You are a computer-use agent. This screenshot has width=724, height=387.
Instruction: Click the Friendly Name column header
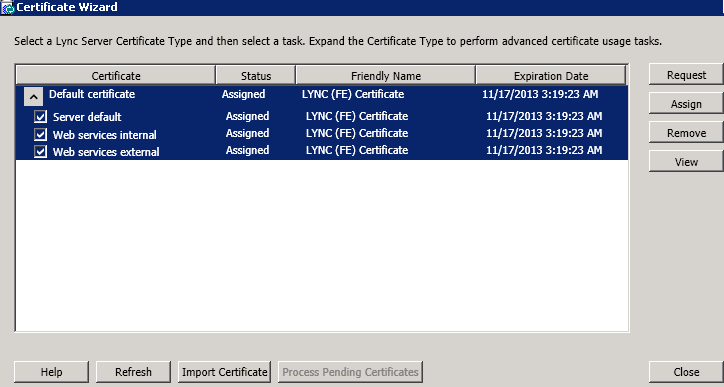[x=386, y=75]
